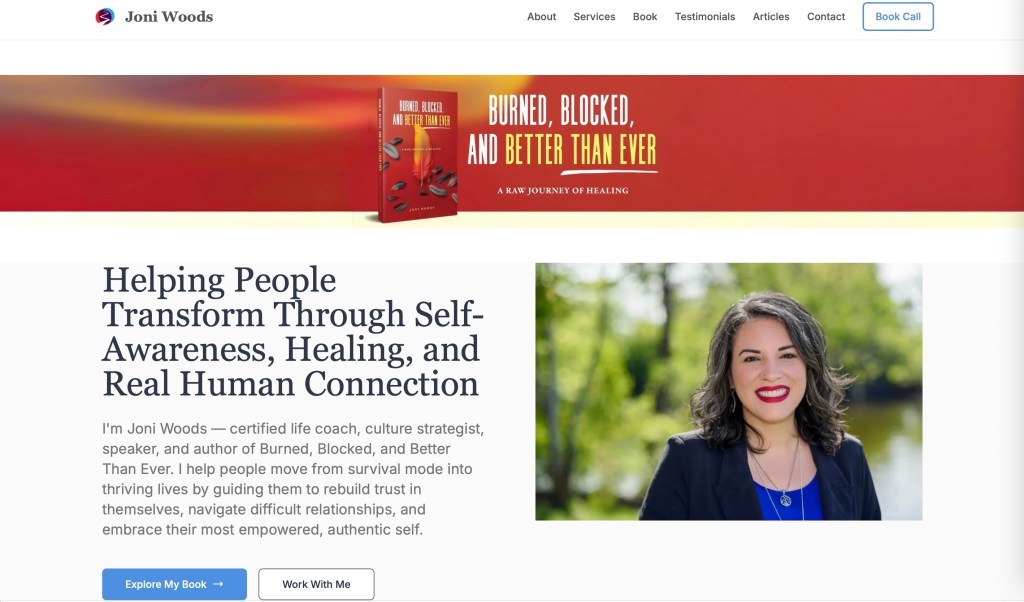
Task: Open Articles in the header nav
Action: (771, 16)
